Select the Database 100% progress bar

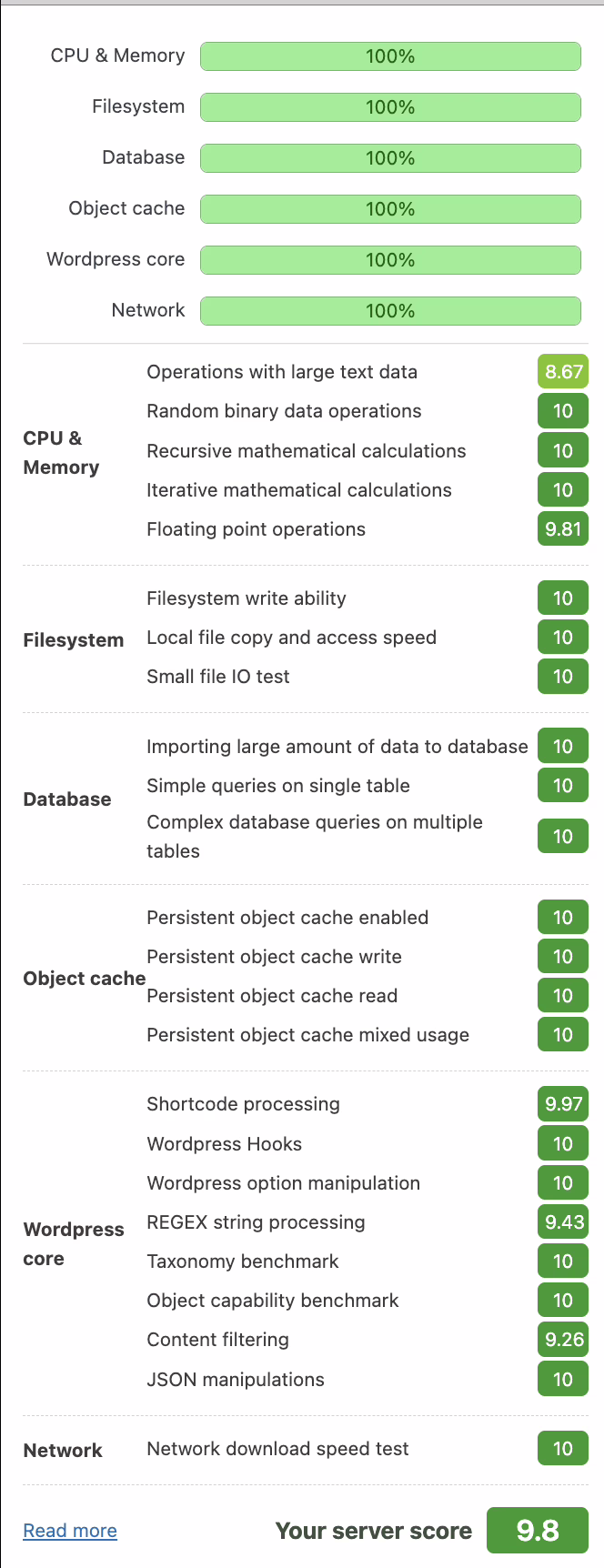[390, 158]
